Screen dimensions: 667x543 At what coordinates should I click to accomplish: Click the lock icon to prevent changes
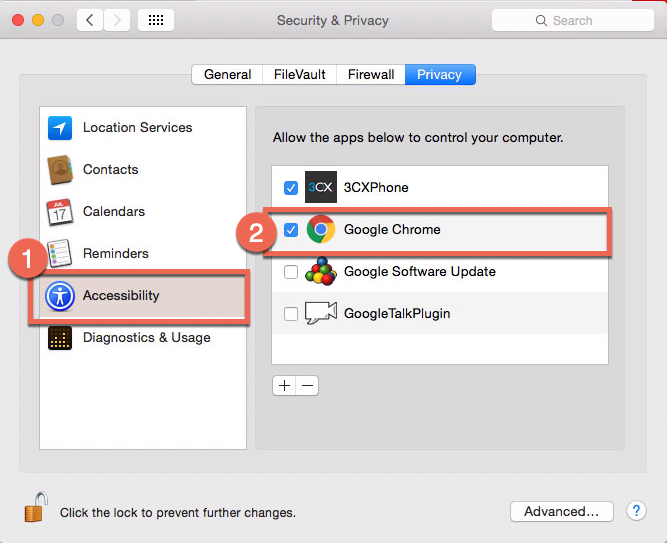coord(35,509)
